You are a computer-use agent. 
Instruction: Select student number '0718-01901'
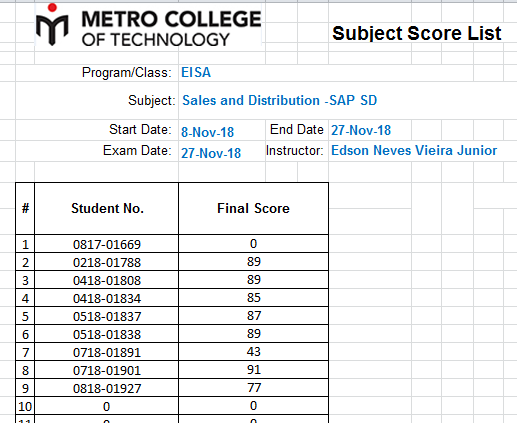point(107,370)
